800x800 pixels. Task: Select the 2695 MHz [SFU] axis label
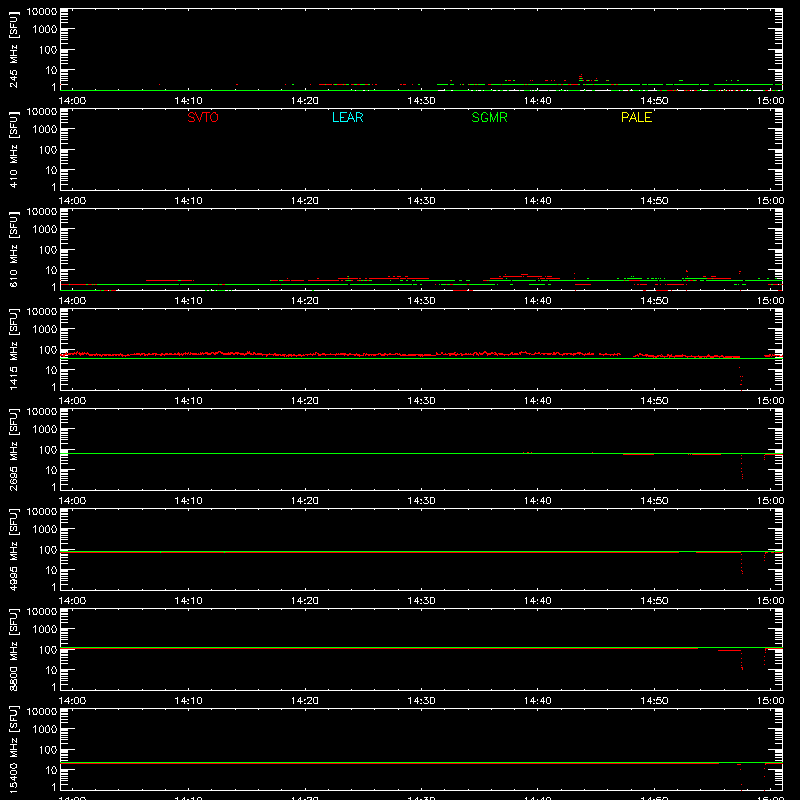click(x=13, y=449)
